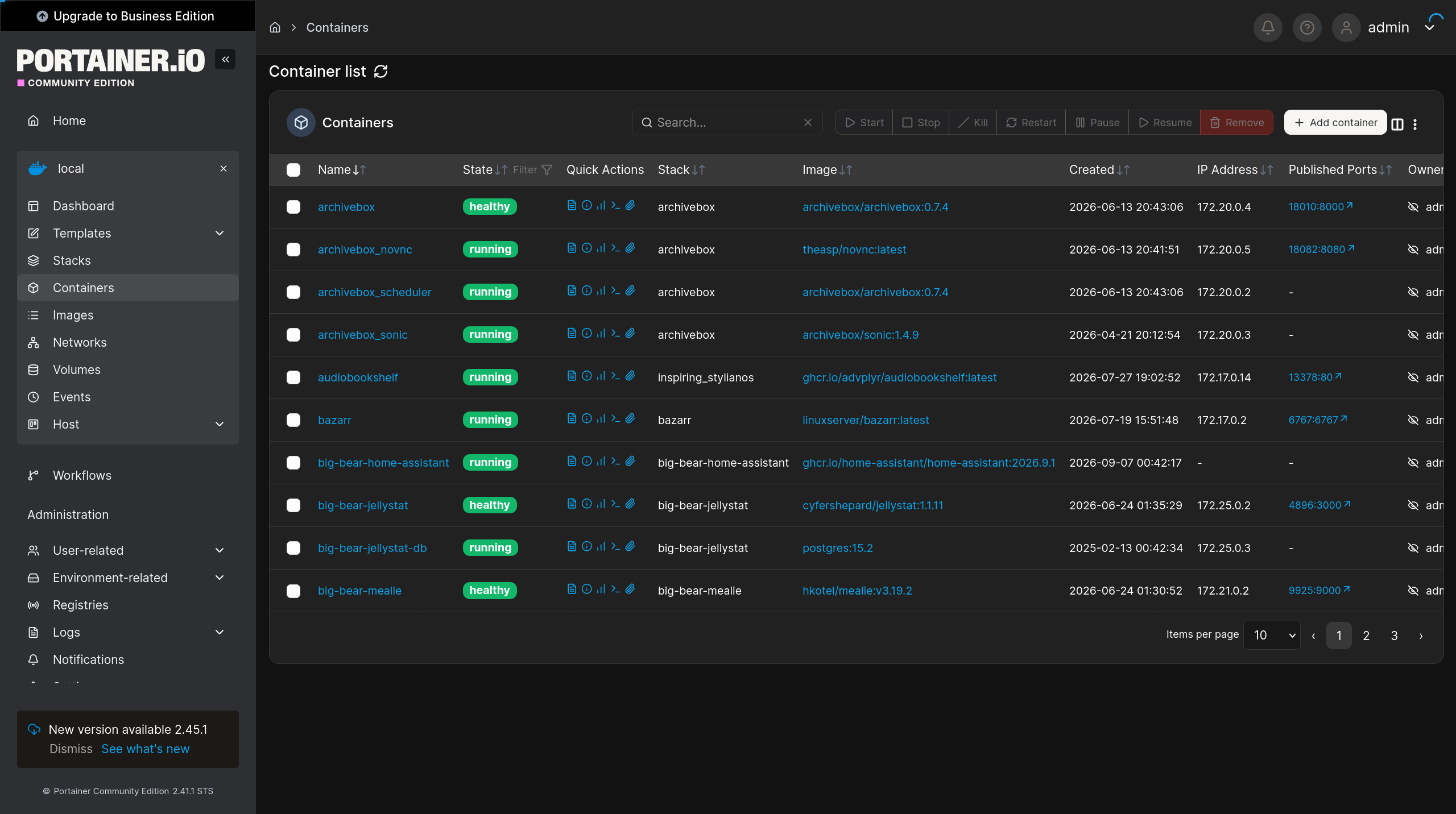Expand the Host section in the sidebar
Screen dimensions: 1456x814
(128, 424)
